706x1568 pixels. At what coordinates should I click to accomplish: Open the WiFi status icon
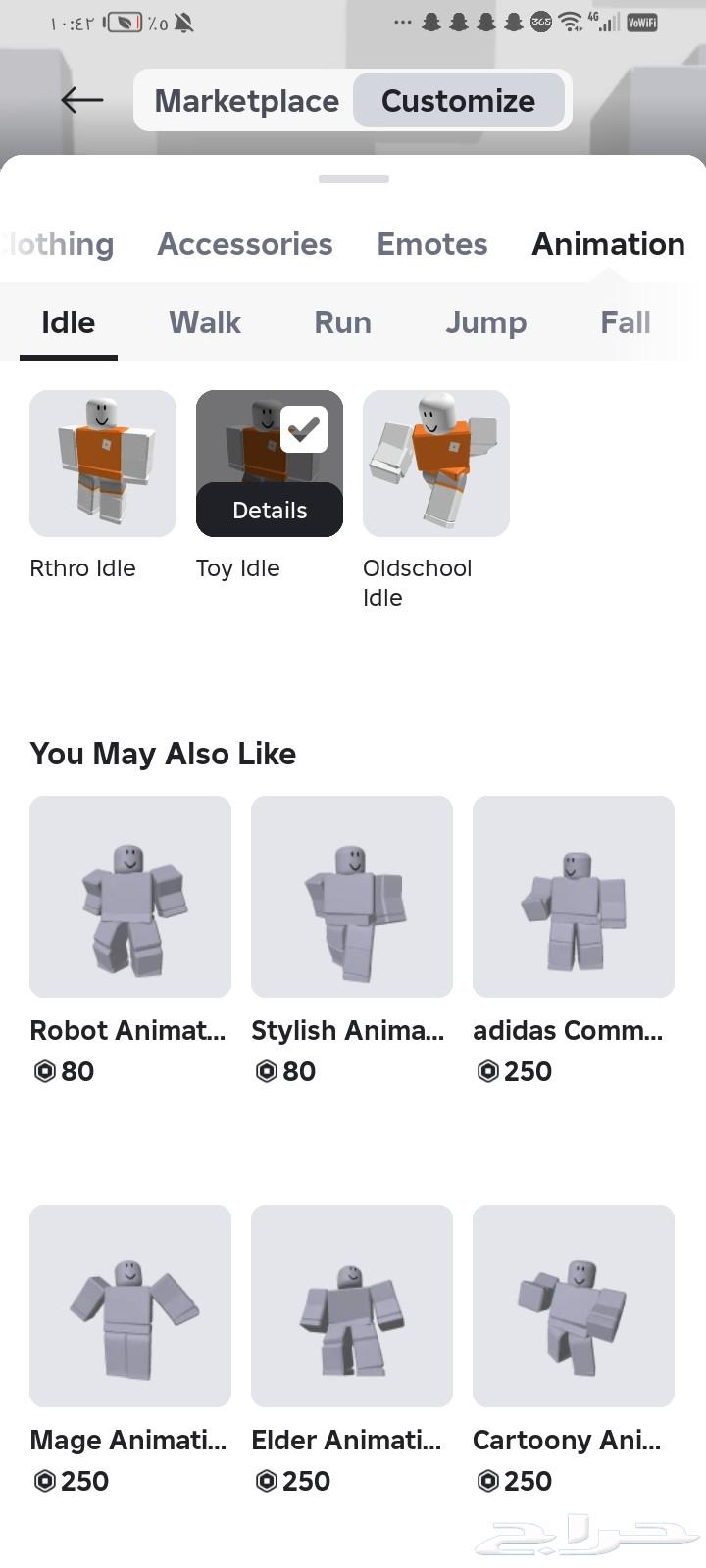572,19
